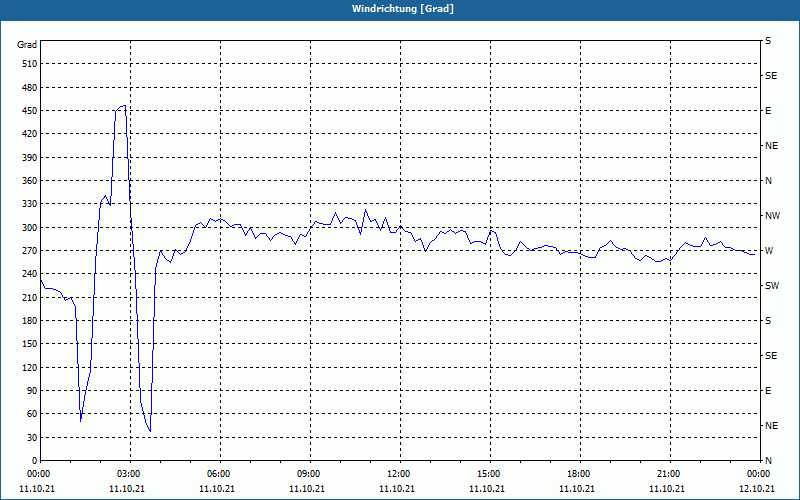Click the "450" y-axis tick label
800x500 pixels.
point(30,111)
